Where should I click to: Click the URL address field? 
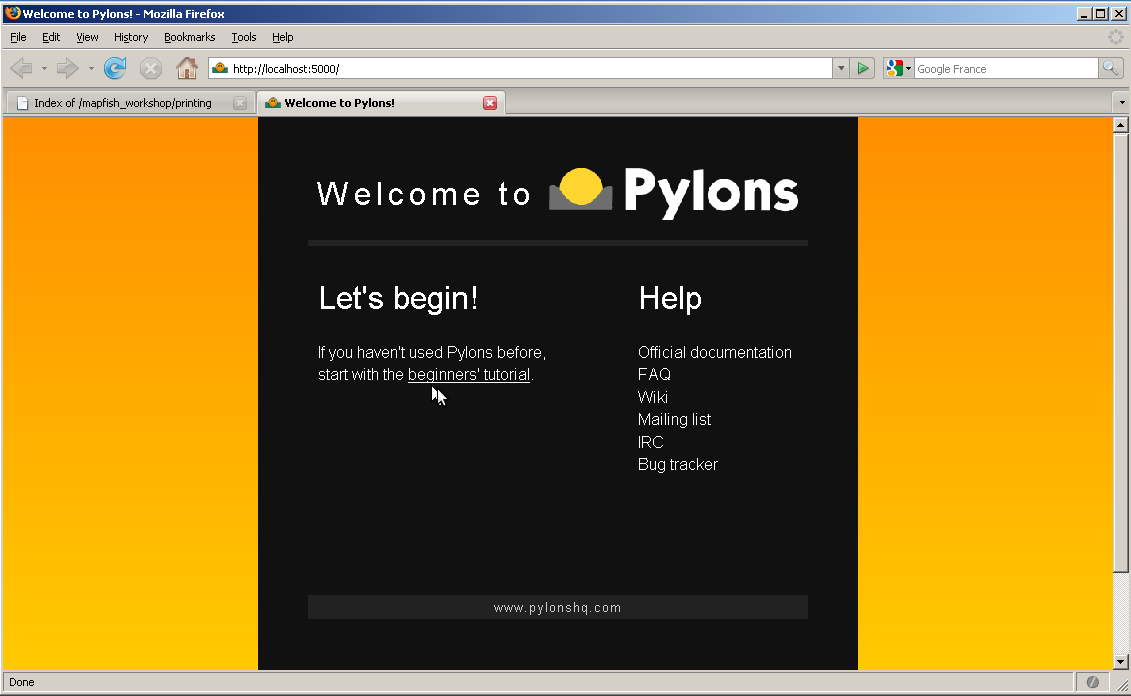(x=530, y=69)
